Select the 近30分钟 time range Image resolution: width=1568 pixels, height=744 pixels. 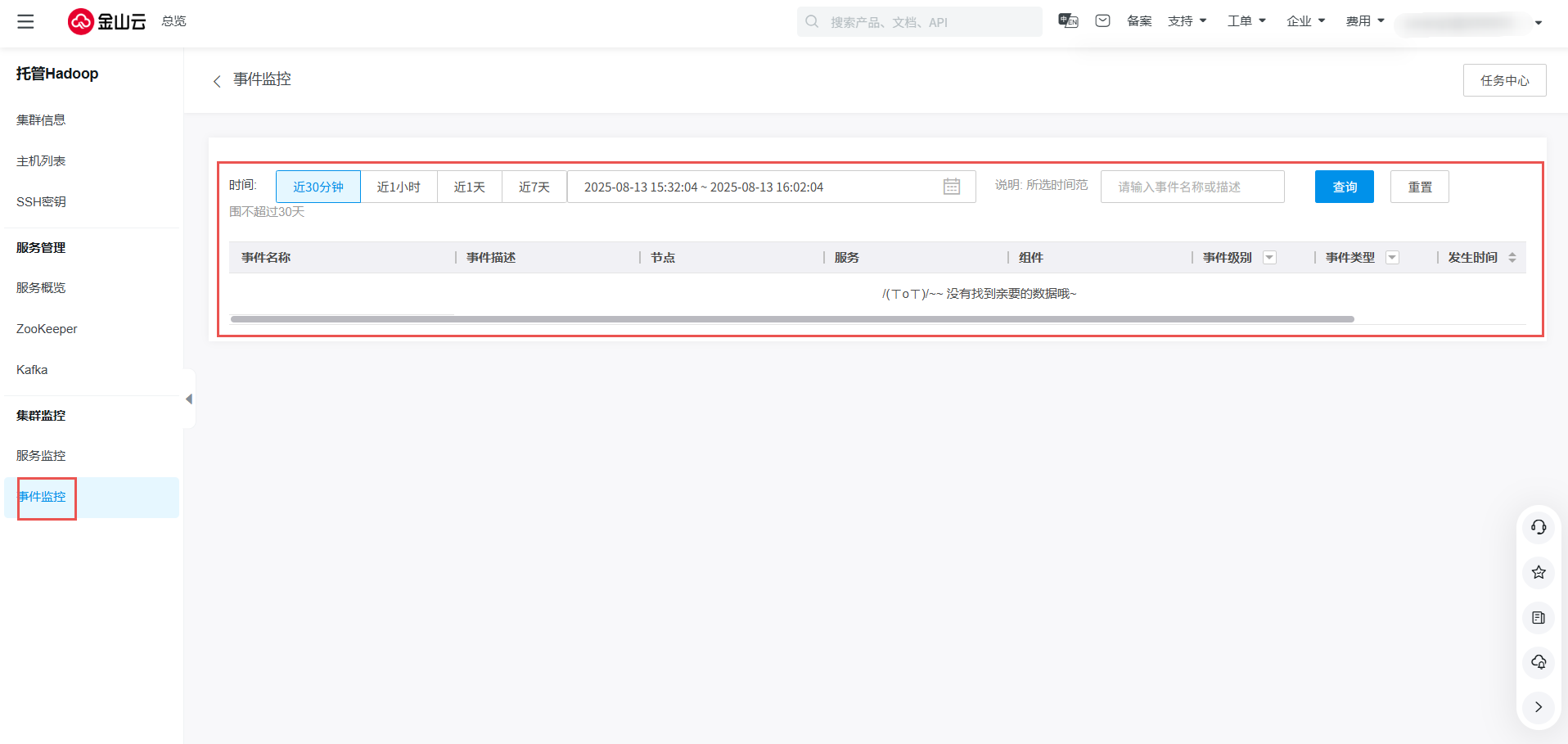pos(318,187)
